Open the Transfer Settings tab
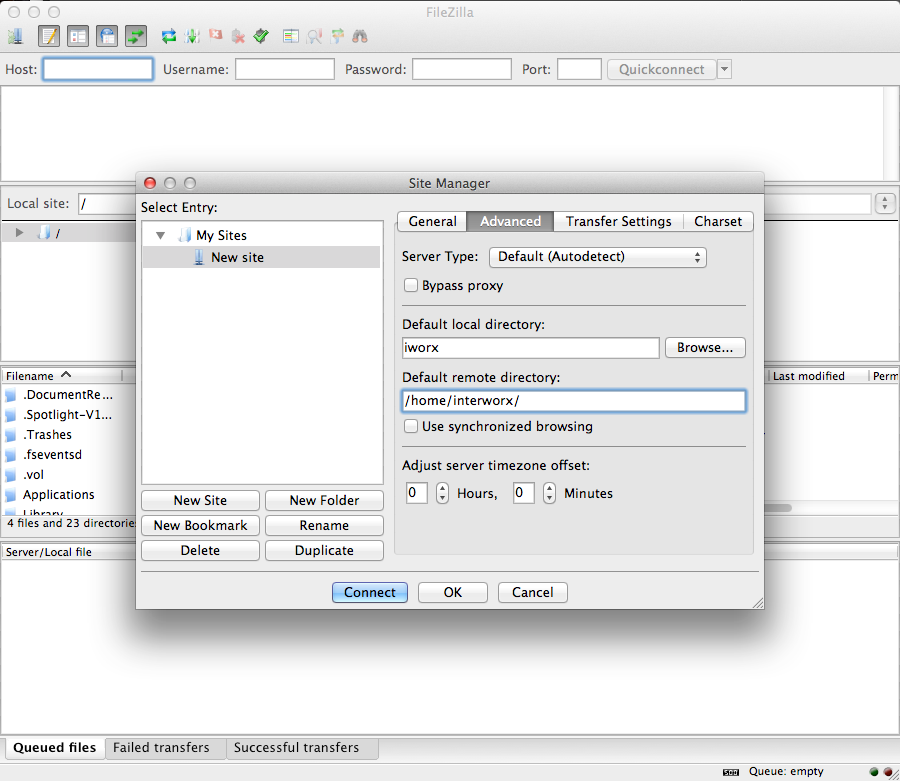This screenshot has height=781, width=900. (618, 222)
